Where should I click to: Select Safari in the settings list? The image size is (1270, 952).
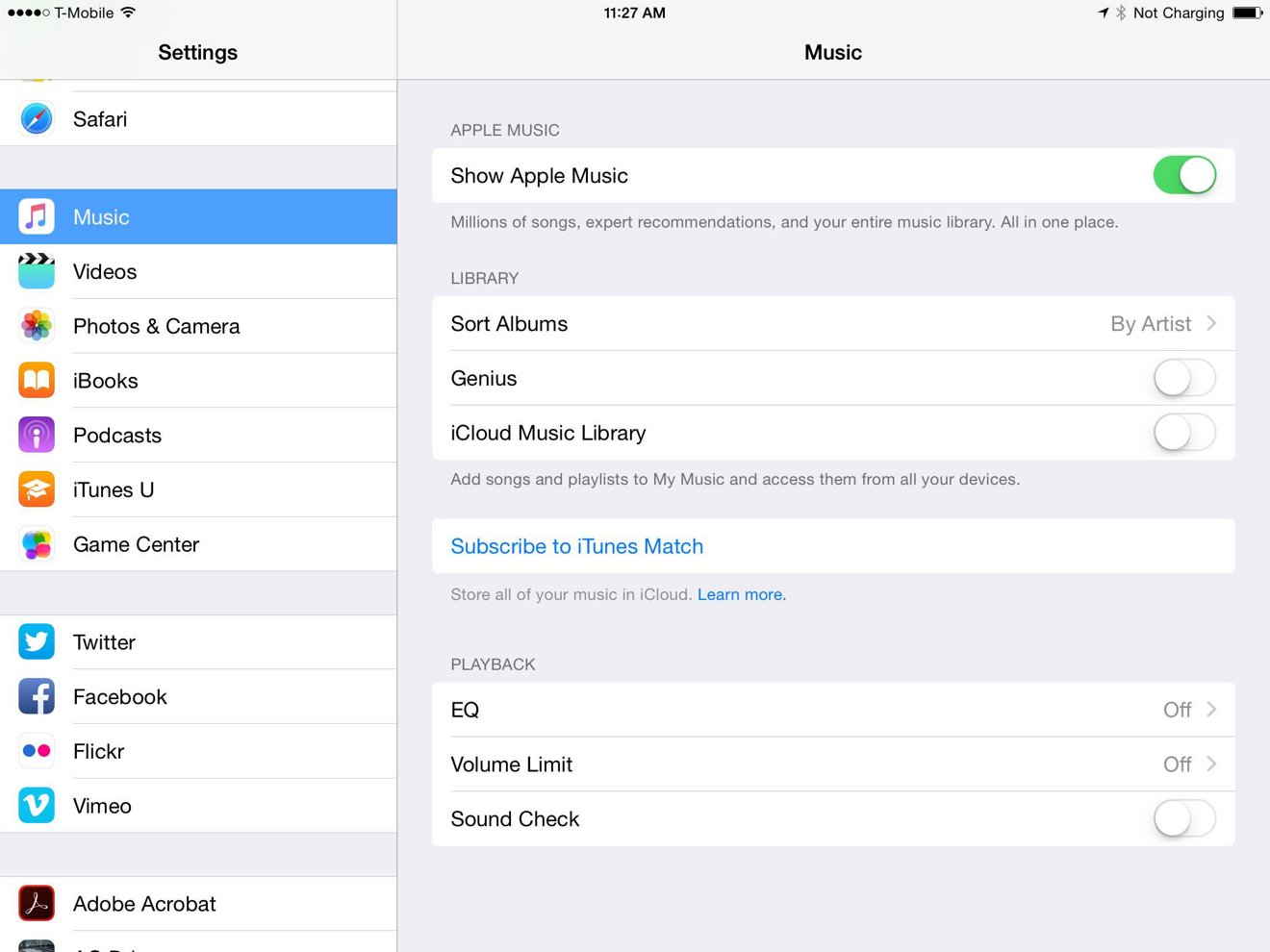[198, 119]
